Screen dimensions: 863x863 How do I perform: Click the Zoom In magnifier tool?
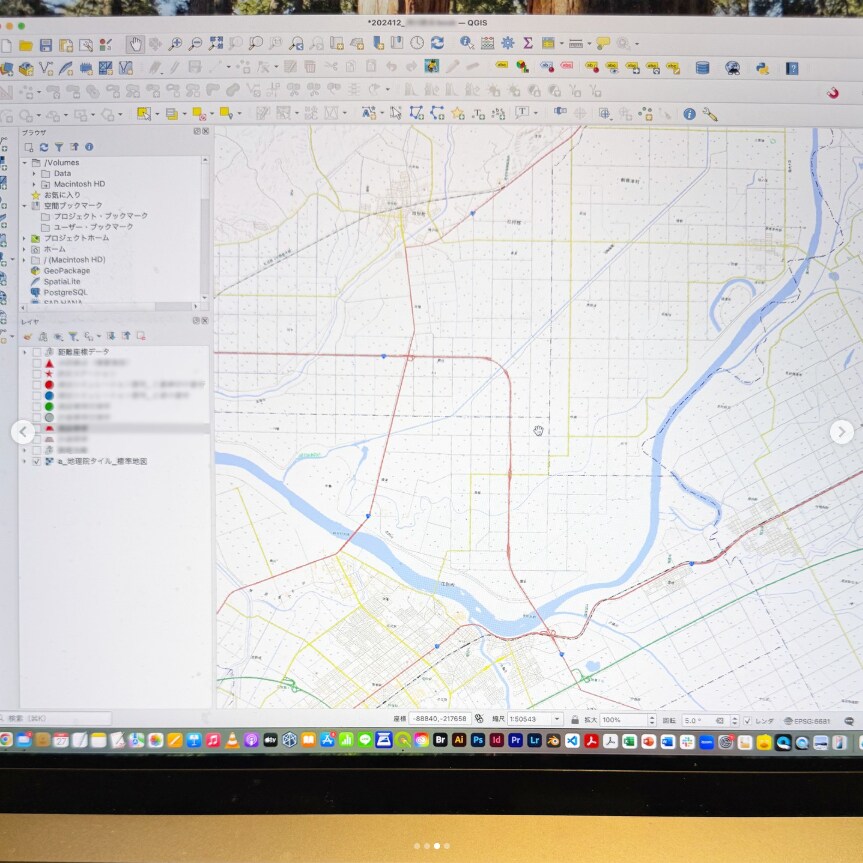click(x=175, y=44)
